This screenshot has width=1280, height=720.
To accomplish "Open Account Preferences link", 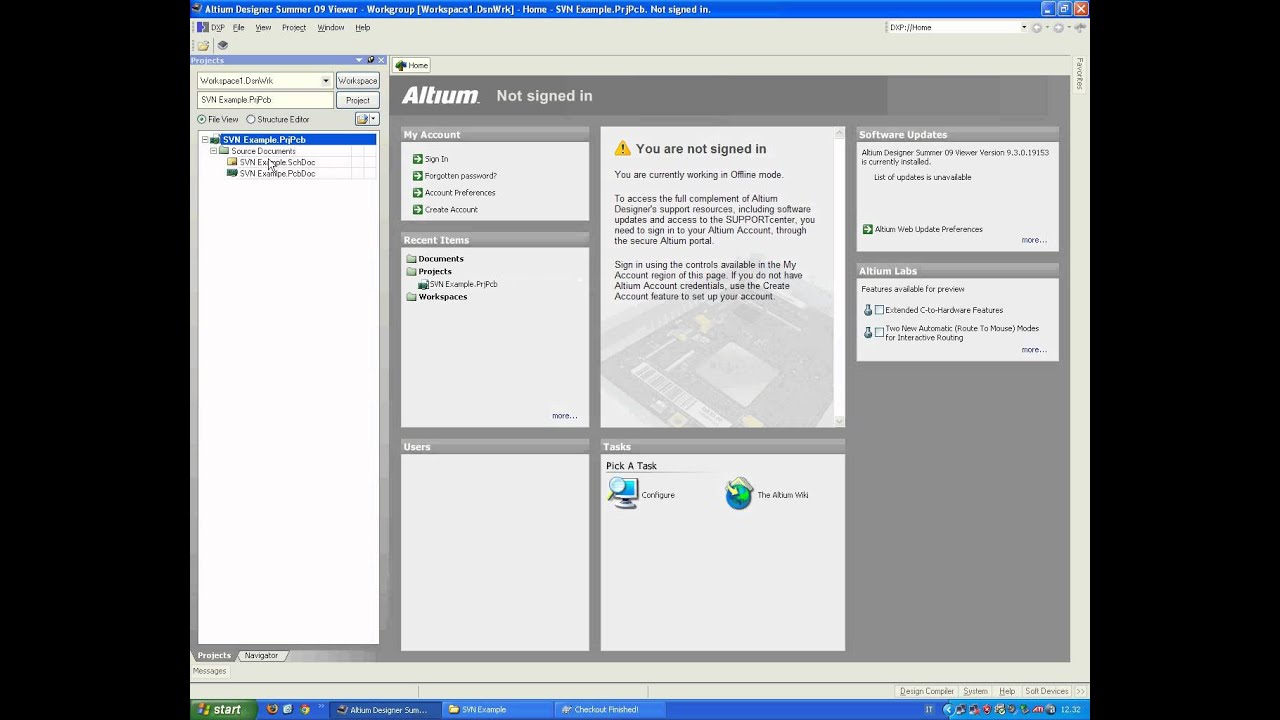I will (x=460, y=193).
